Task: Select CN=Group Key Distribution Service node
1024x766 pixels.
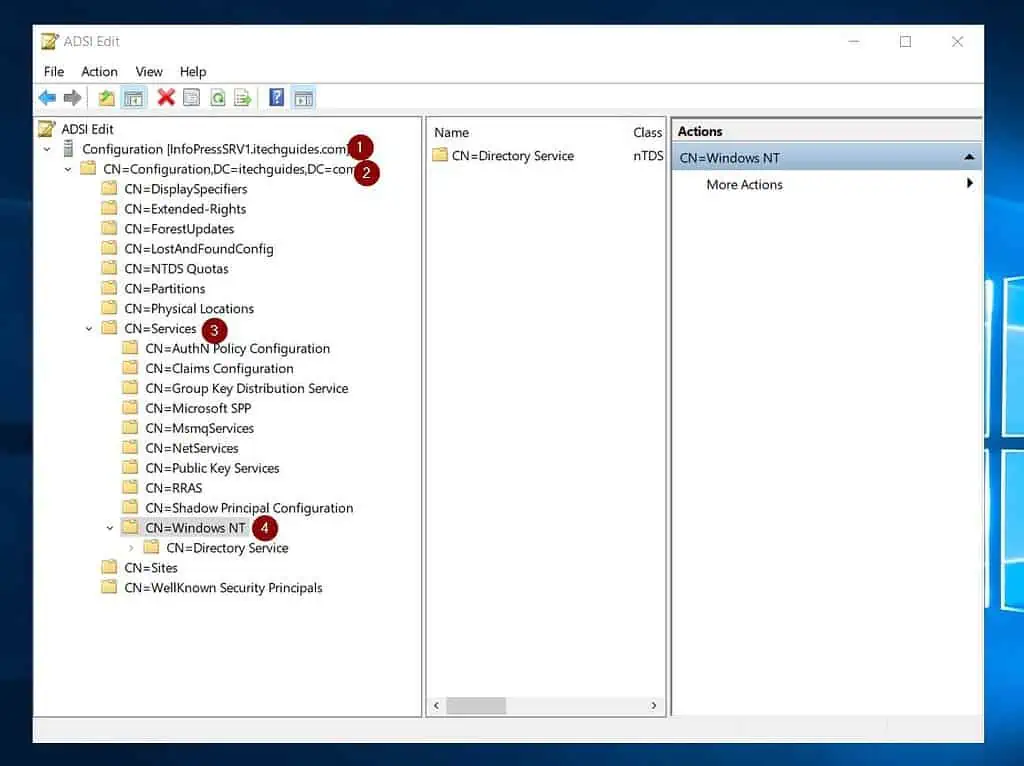Action: [x=246, y=388]
